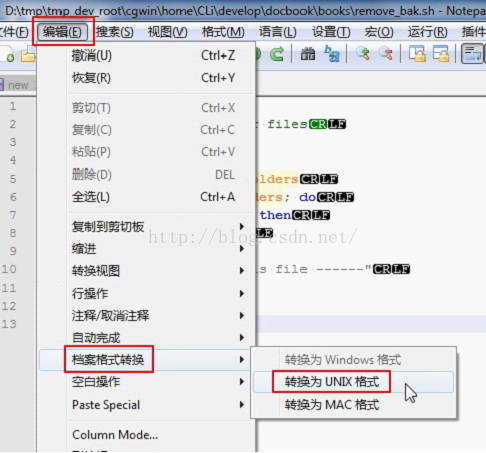This screenshot has width=486, height=453.
Task: Open the 语言(L) menu
Action: coord(278,32)
